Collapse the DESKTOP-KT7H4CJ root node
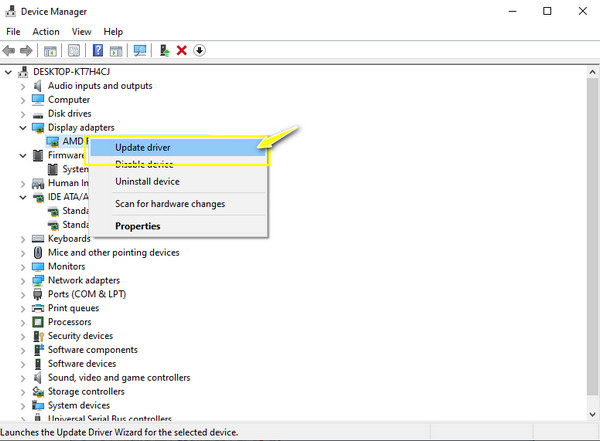 pos(8,72)
